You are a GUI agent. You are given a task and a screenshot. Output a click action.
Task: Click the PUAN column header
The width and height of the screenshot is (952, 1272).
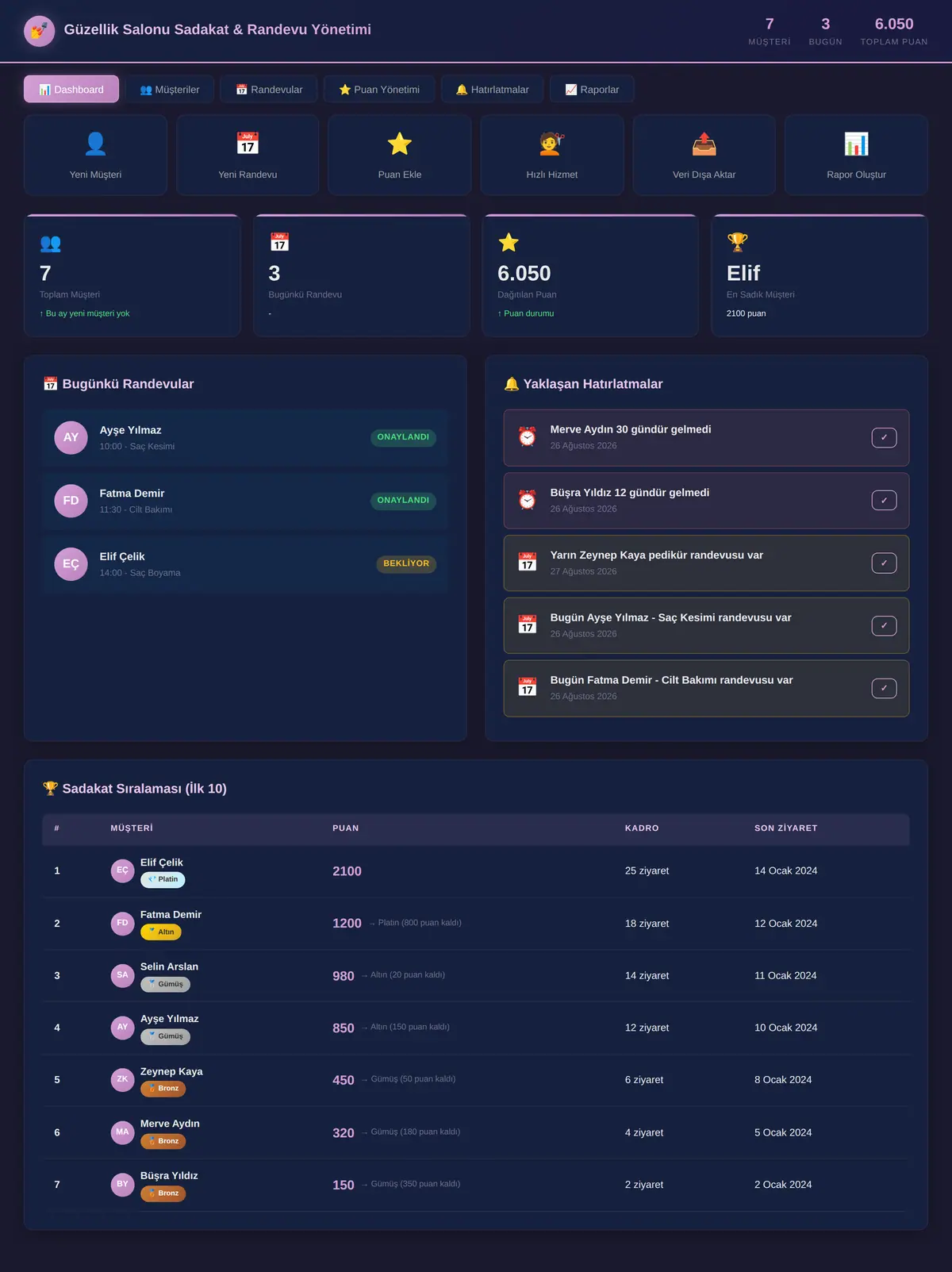point(346,828)
